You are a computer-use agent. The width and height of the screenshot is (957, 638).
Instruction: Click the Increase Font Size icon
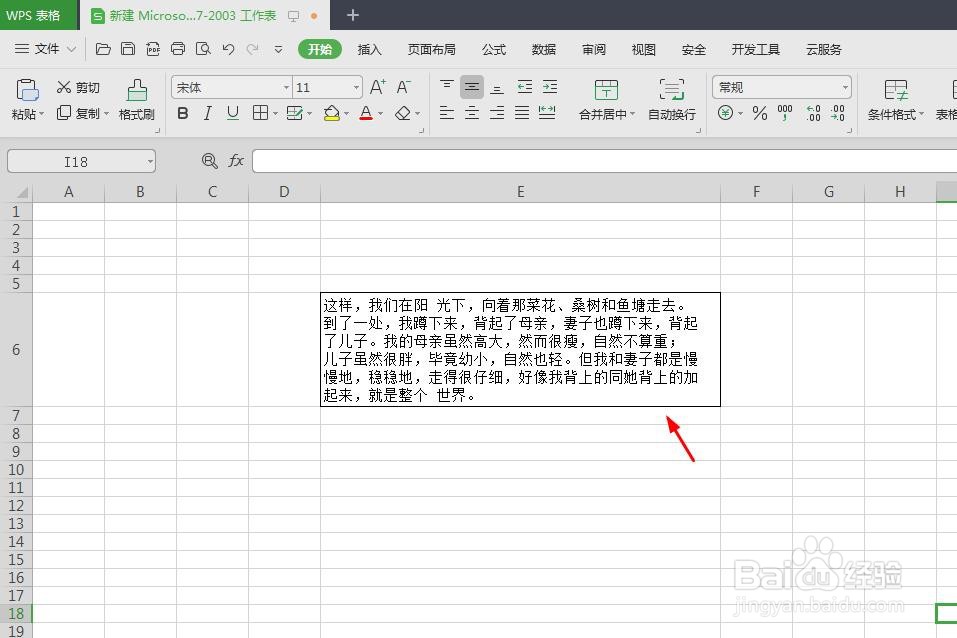pyautogui.click(x=376, y=88)
